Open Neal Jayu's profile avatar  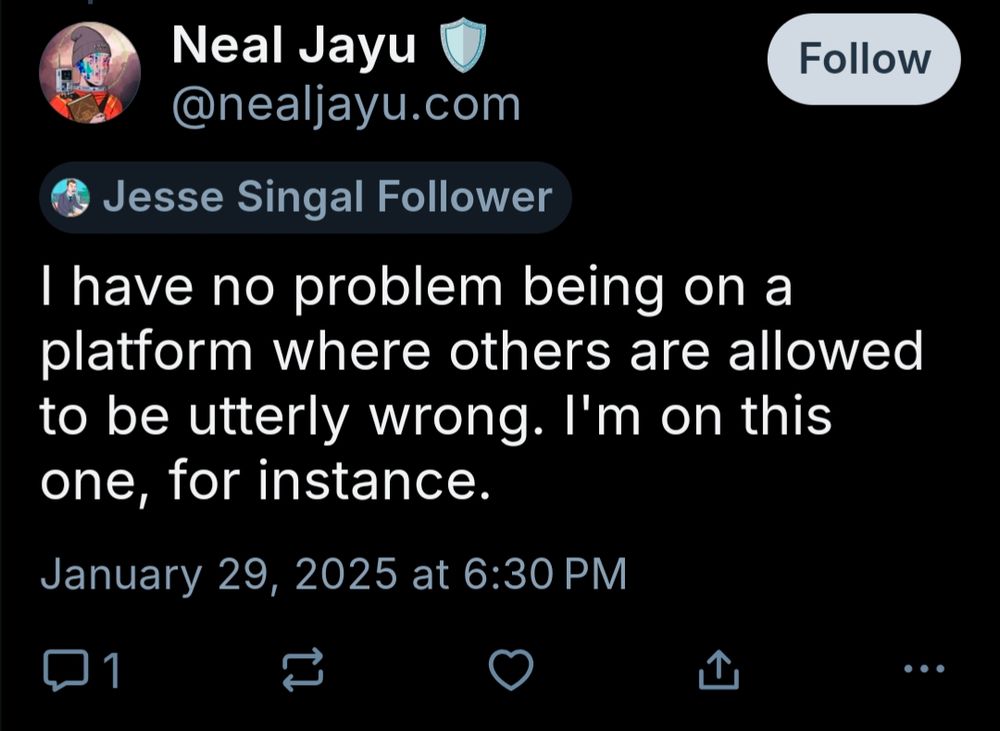89,73
